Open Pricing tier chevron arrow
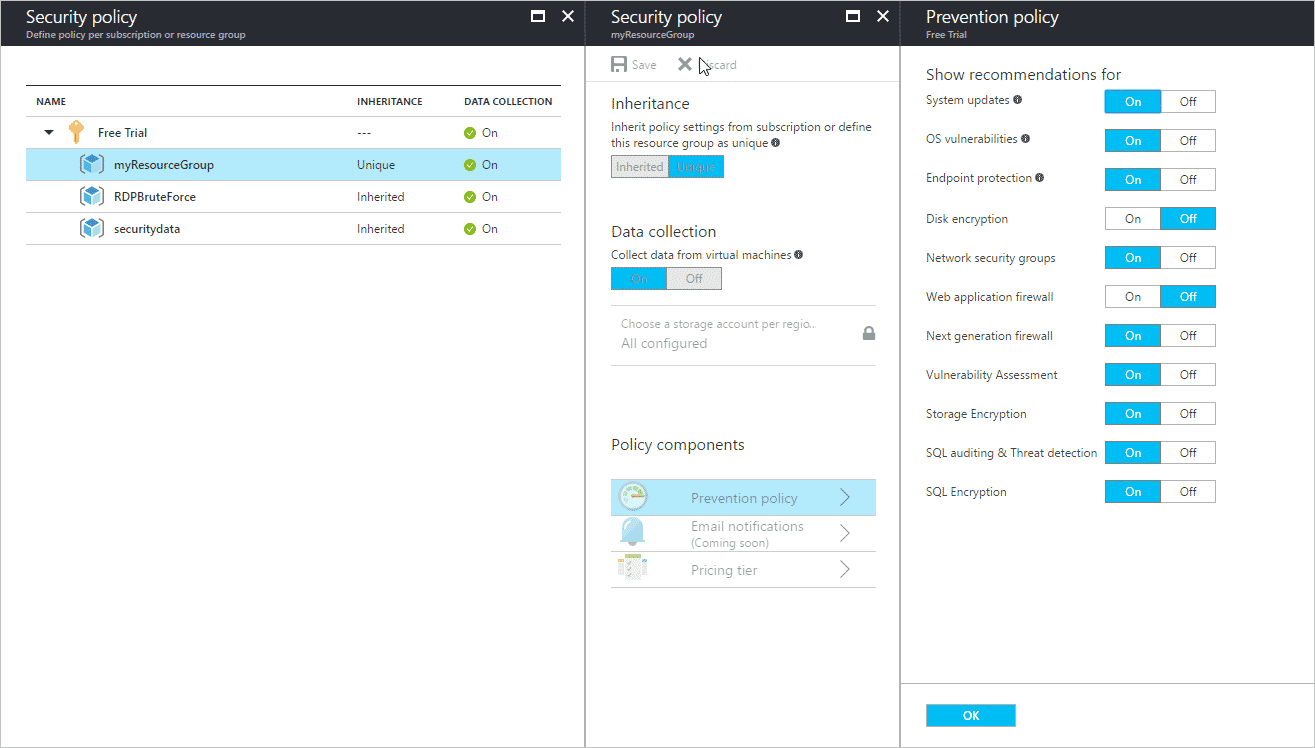Viewport: 1315px width, 748px height. coord(845,570)
